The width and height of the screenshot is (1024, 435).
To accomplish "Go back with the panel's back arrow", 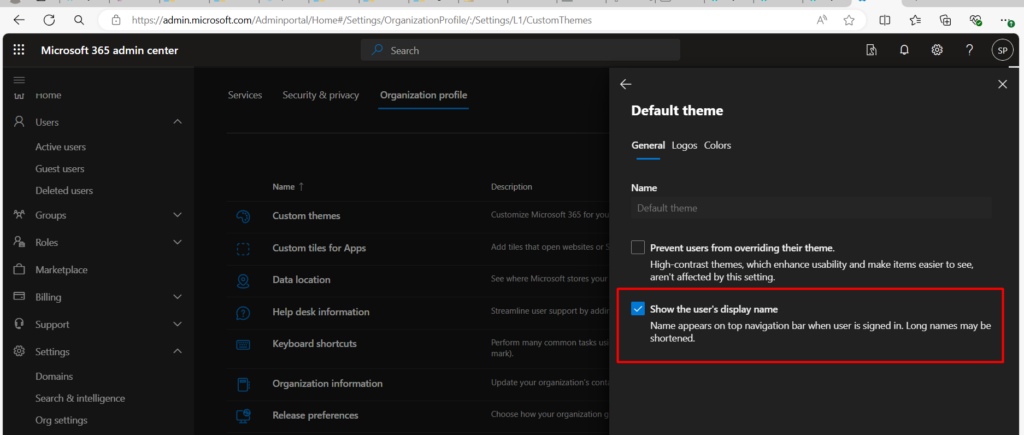I will [626, 84].
